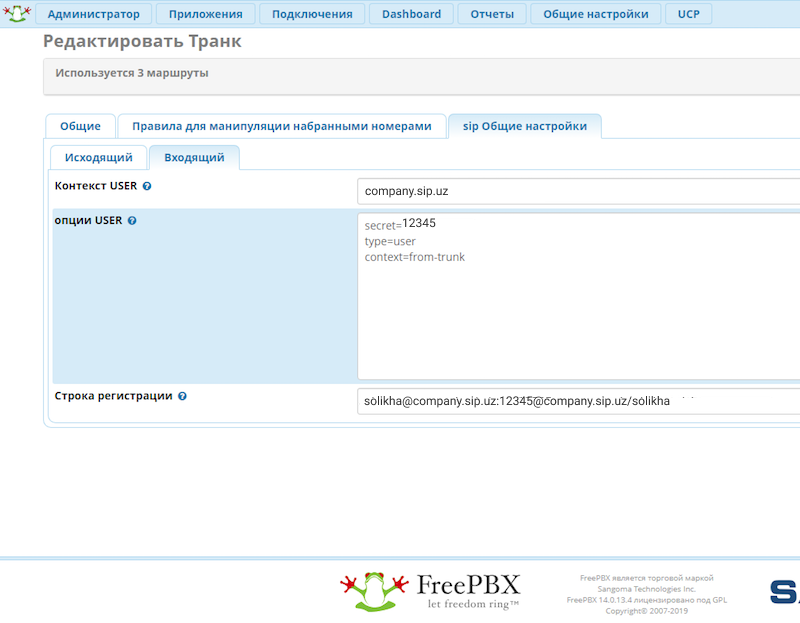The width and height of the screenshot is (800, 623).
Task: Click the FreePBX frog logo in footer
Action: [374, 590]
